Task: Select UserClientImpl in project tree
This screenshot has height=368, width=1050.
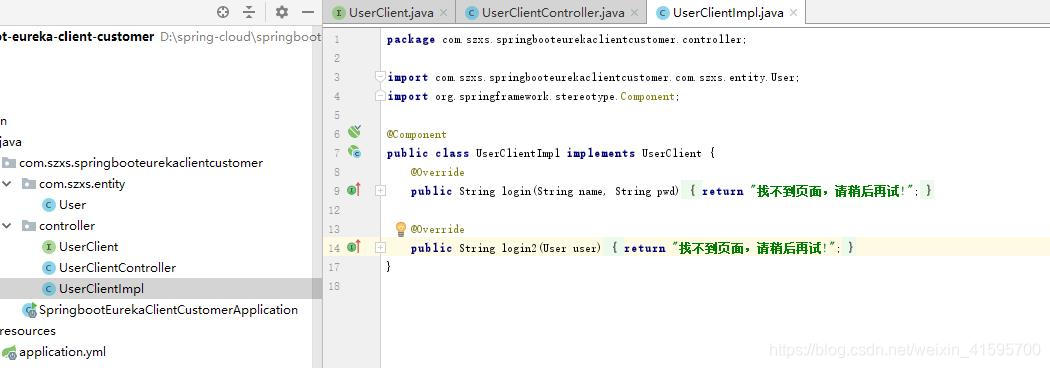Action: tap(101, 289)
